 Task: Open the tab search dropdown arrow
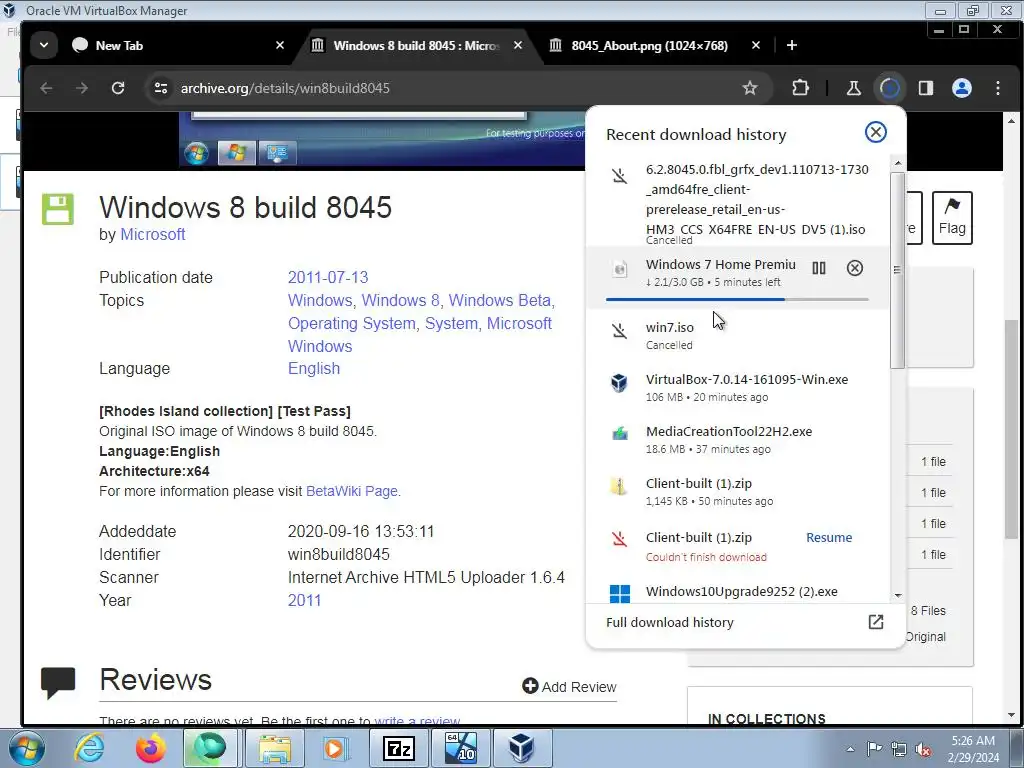click(x=44, y=45)
